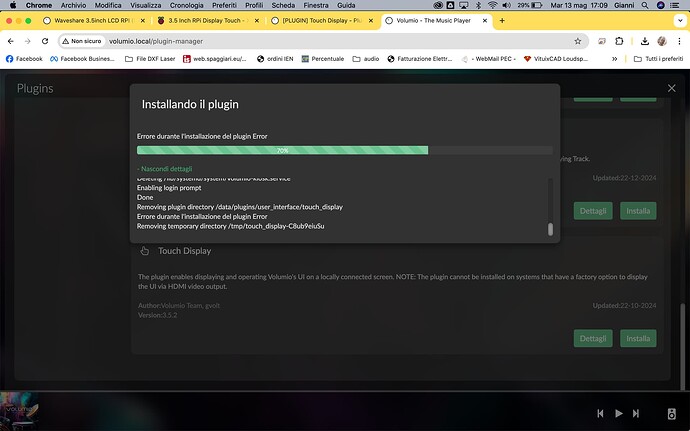Switch to Waveshare 3.5inch LCD tab
Image resolution: width=690 pixels, height=431 pixels.
coord(94,20)
